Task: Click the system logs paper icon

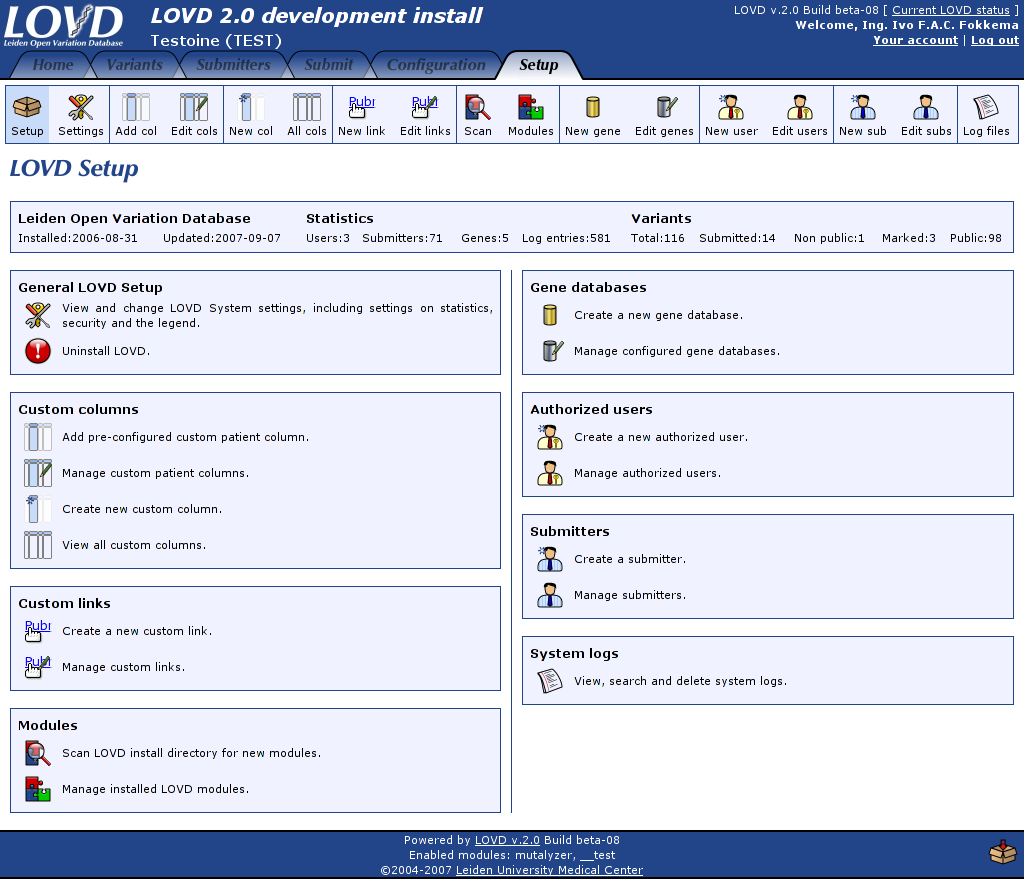Action: 550,681
